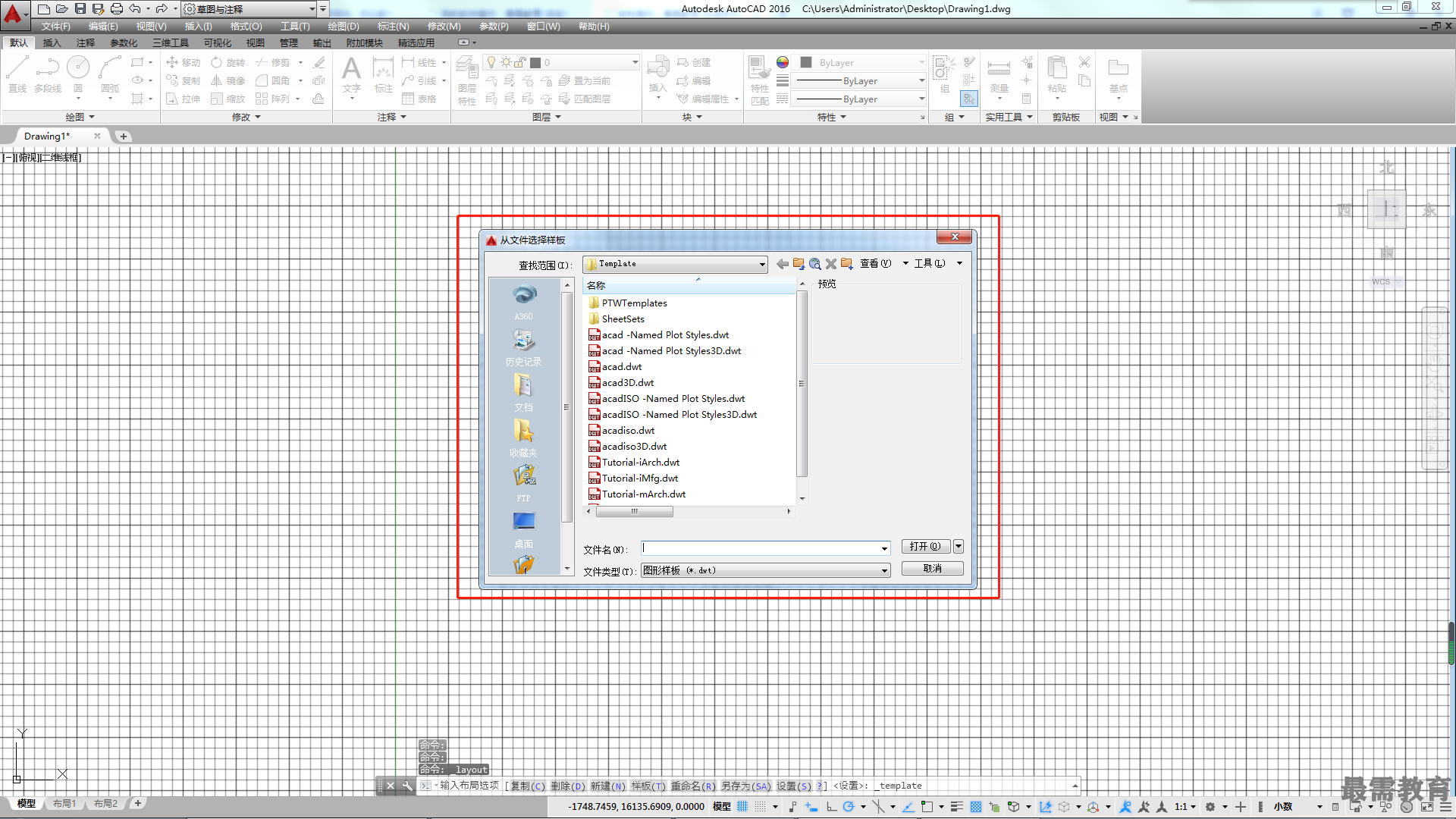Image resolution: width=1456 pixels, height=819 pixels.
Task: Open the 1:1 annotation scale dropdown
Action: (x=1187, y=807)
